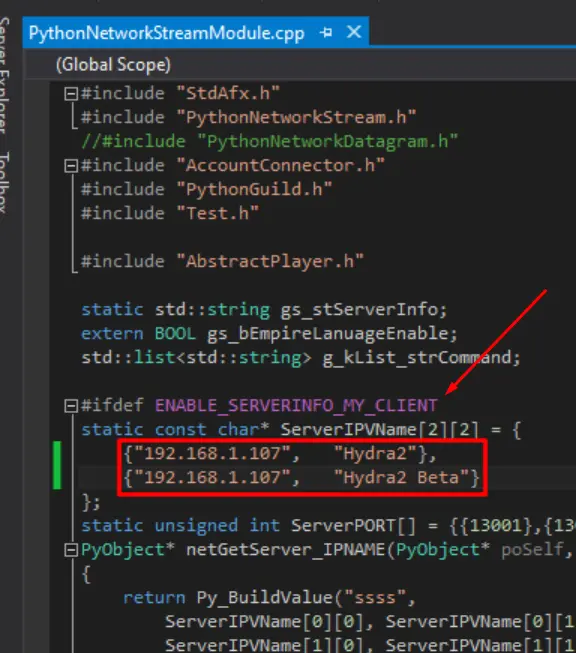576x653 pixels.
Task: Click the gs_bEmpireLanuageEnable variable
Action: tap(327, 334)
